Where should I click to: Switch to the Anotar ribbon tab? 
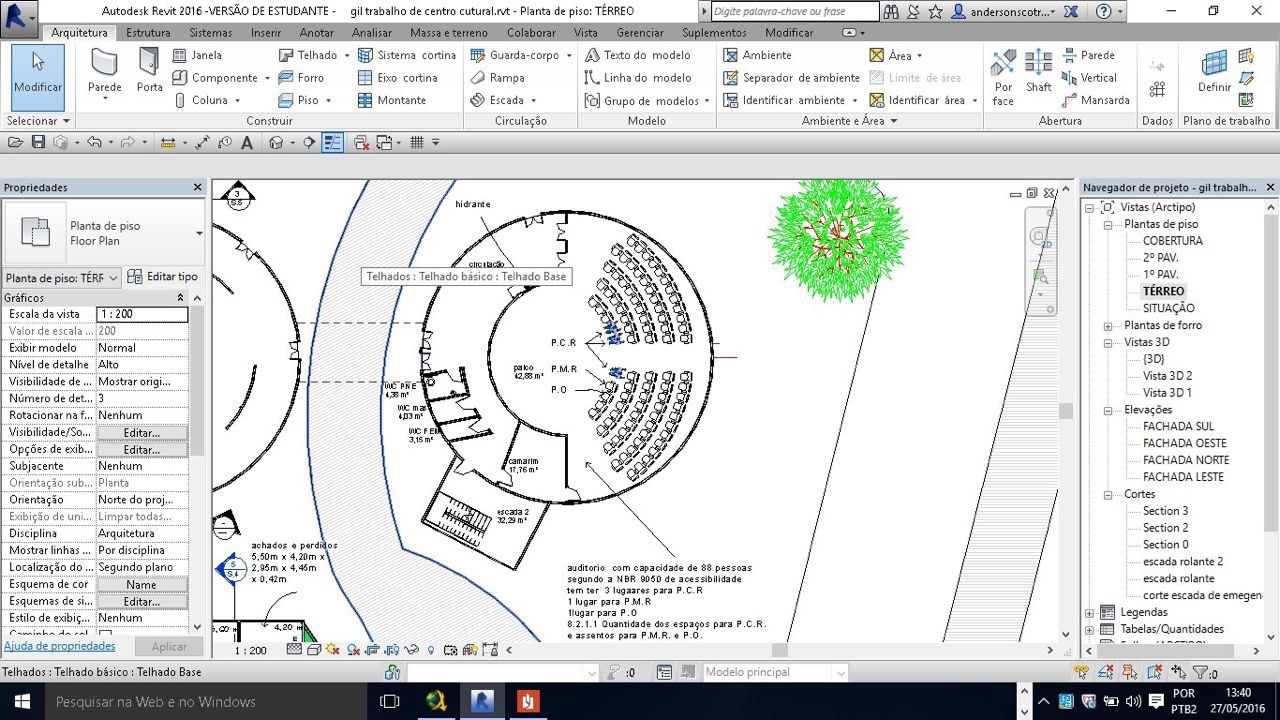pyautogui.click(x=317, y=33)
